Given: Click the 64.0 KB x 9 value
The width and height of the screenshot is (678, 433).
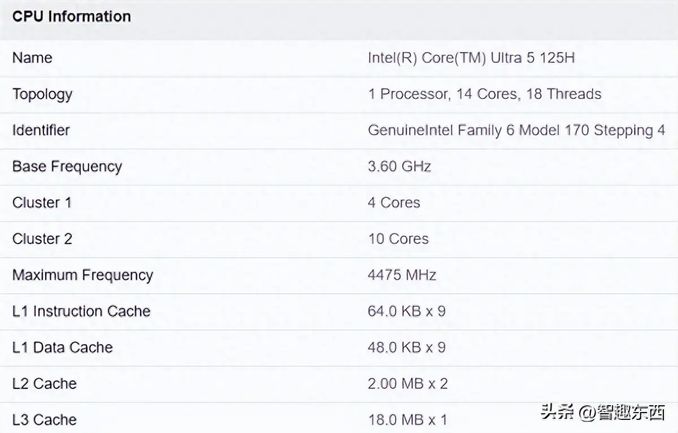Looking at the screenshot, I should [406, 311].
